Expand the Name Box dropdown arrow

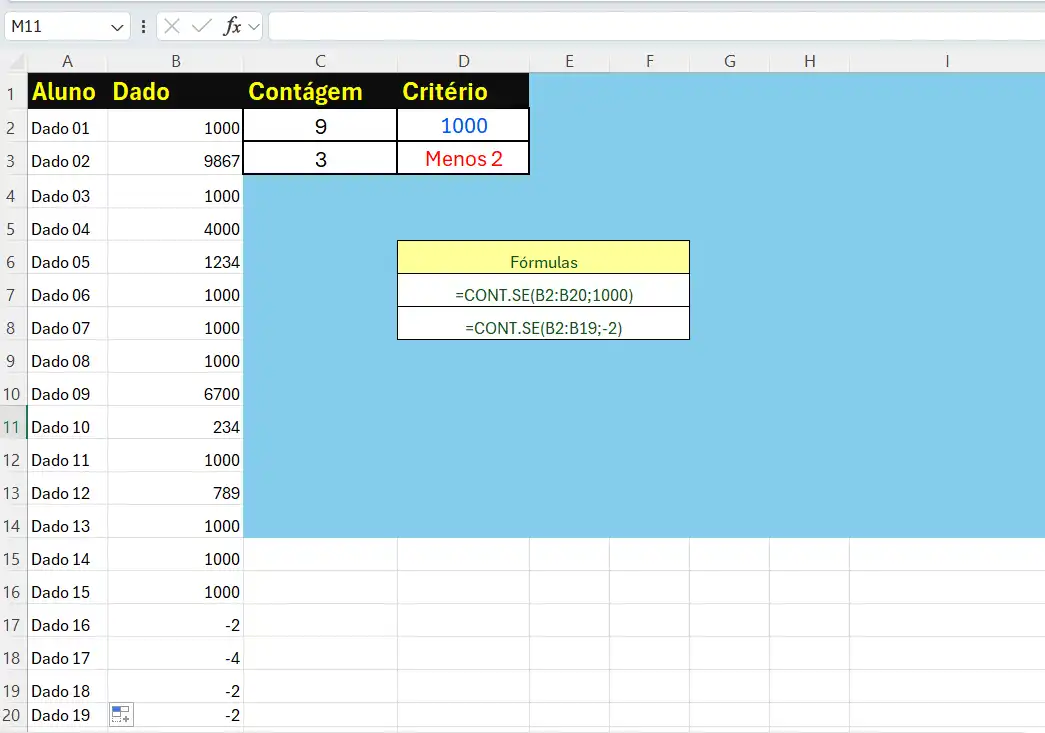[119, 27]
